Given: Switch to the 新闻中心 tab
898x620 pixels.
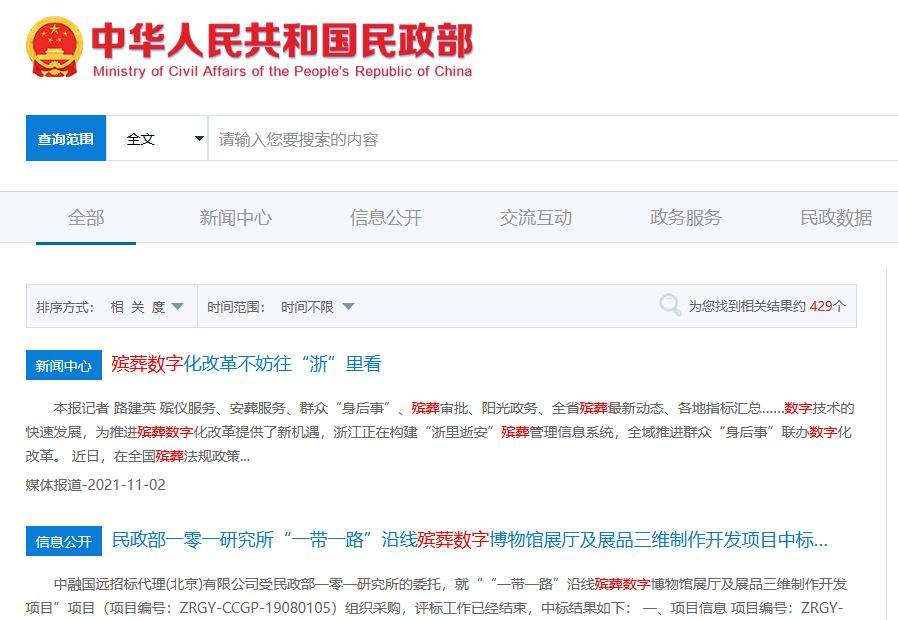Looking at the screenshot, I should (x=235, y=218).
